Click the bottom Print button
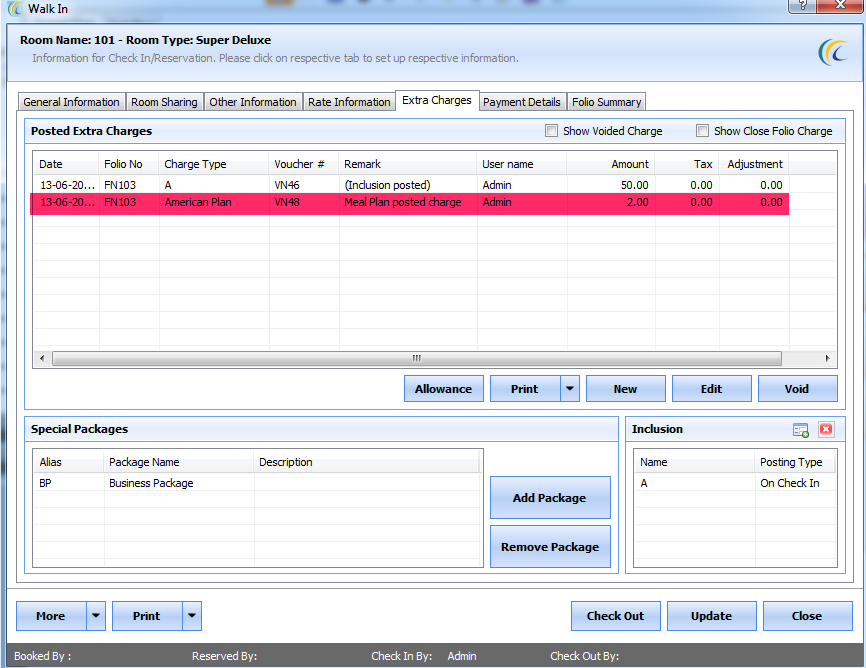Image resolution: width=866 pixels, height=668 pixels. [147, 616]
